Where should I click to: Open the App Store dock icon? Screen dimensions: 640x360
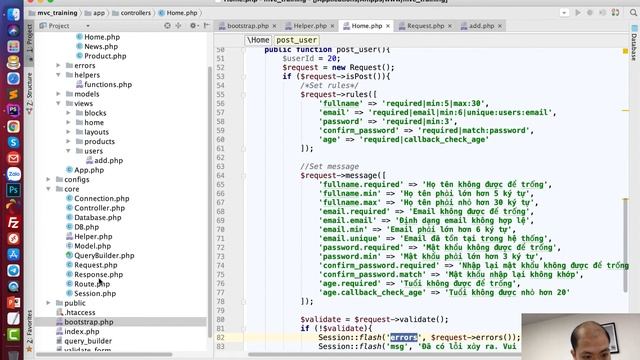(13, 254)
